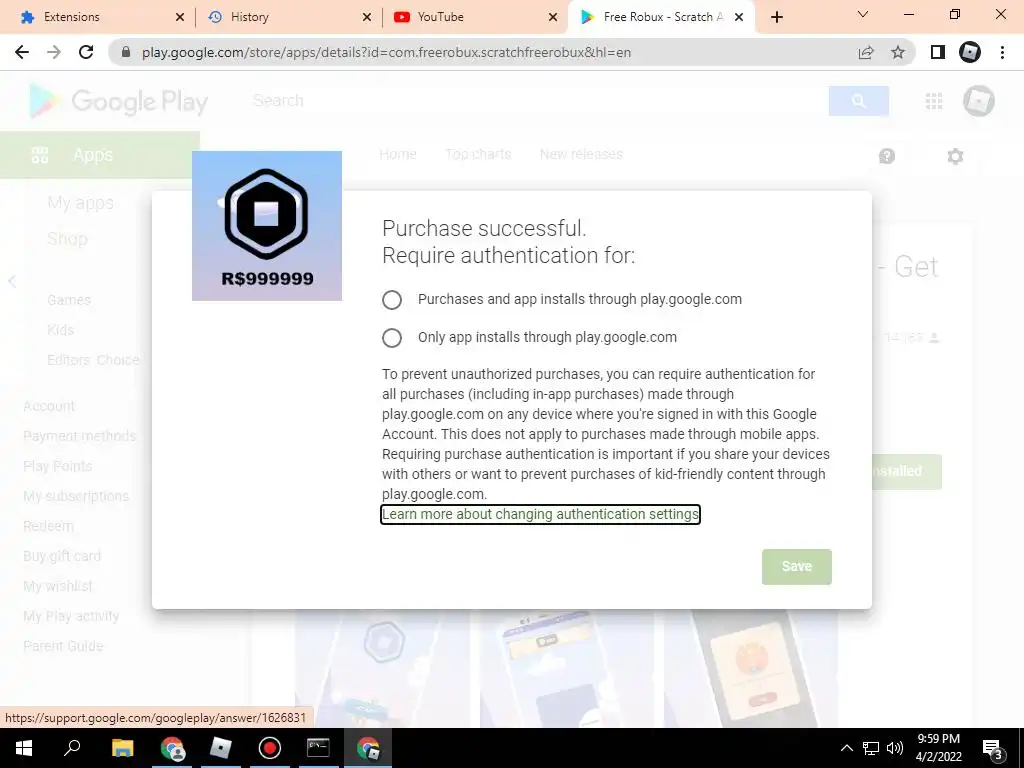Close the YouTube tab
This screenshot has width=1024, height=768.
pyautogui.click(x=553, y=18)
